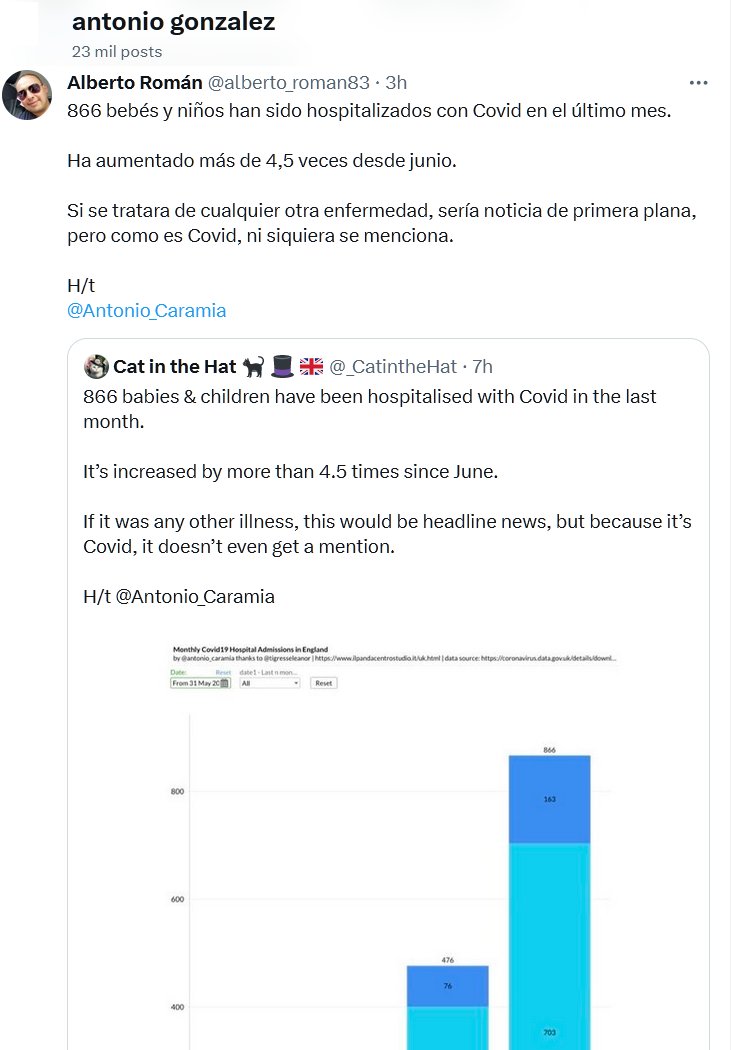Click the "From 31 May" date field
The width and height of the screenshot is (734, 1050).
(x=196, y=683)
